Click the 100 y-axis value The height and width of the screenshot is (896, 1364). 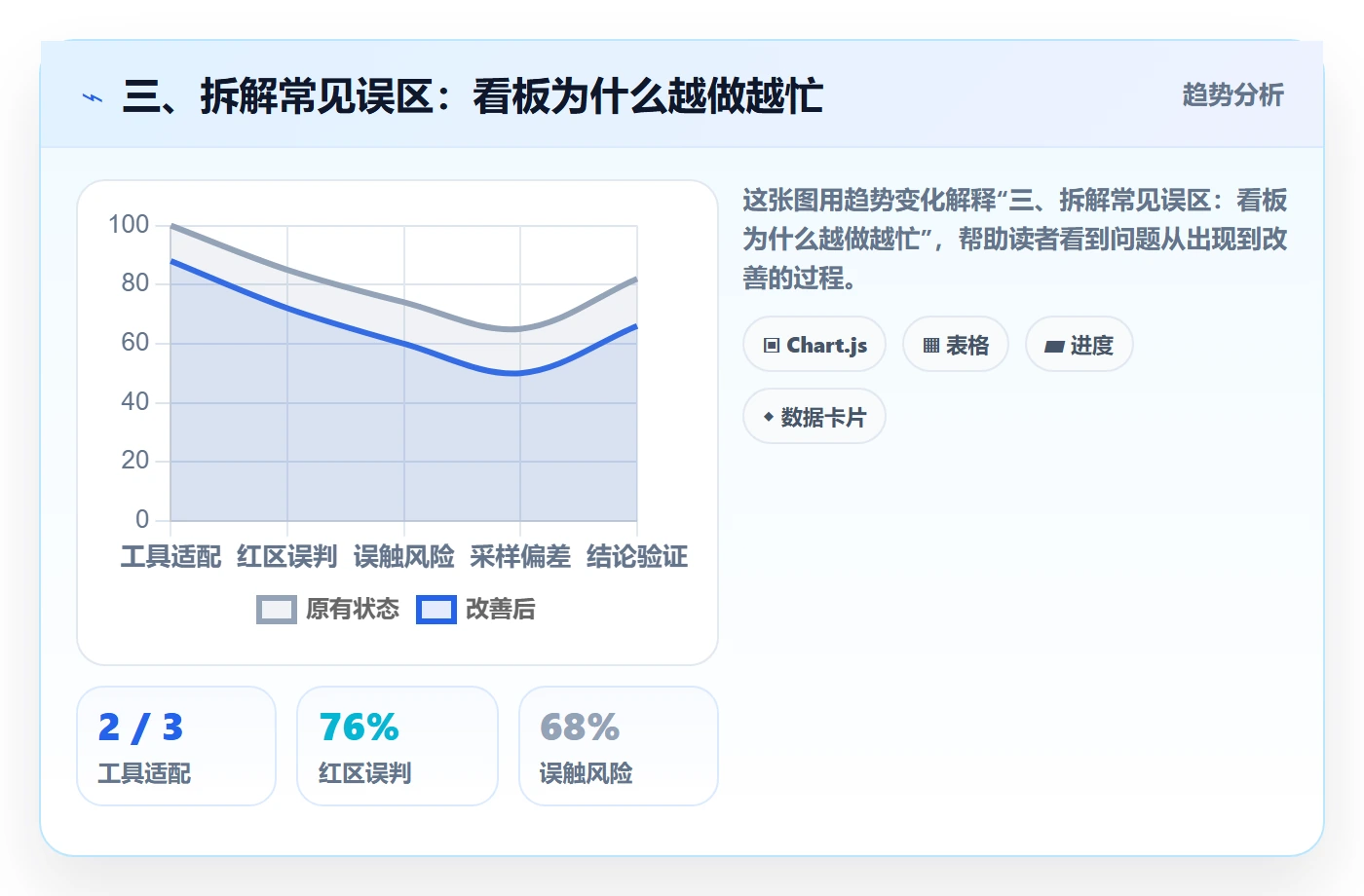point(129,225)
